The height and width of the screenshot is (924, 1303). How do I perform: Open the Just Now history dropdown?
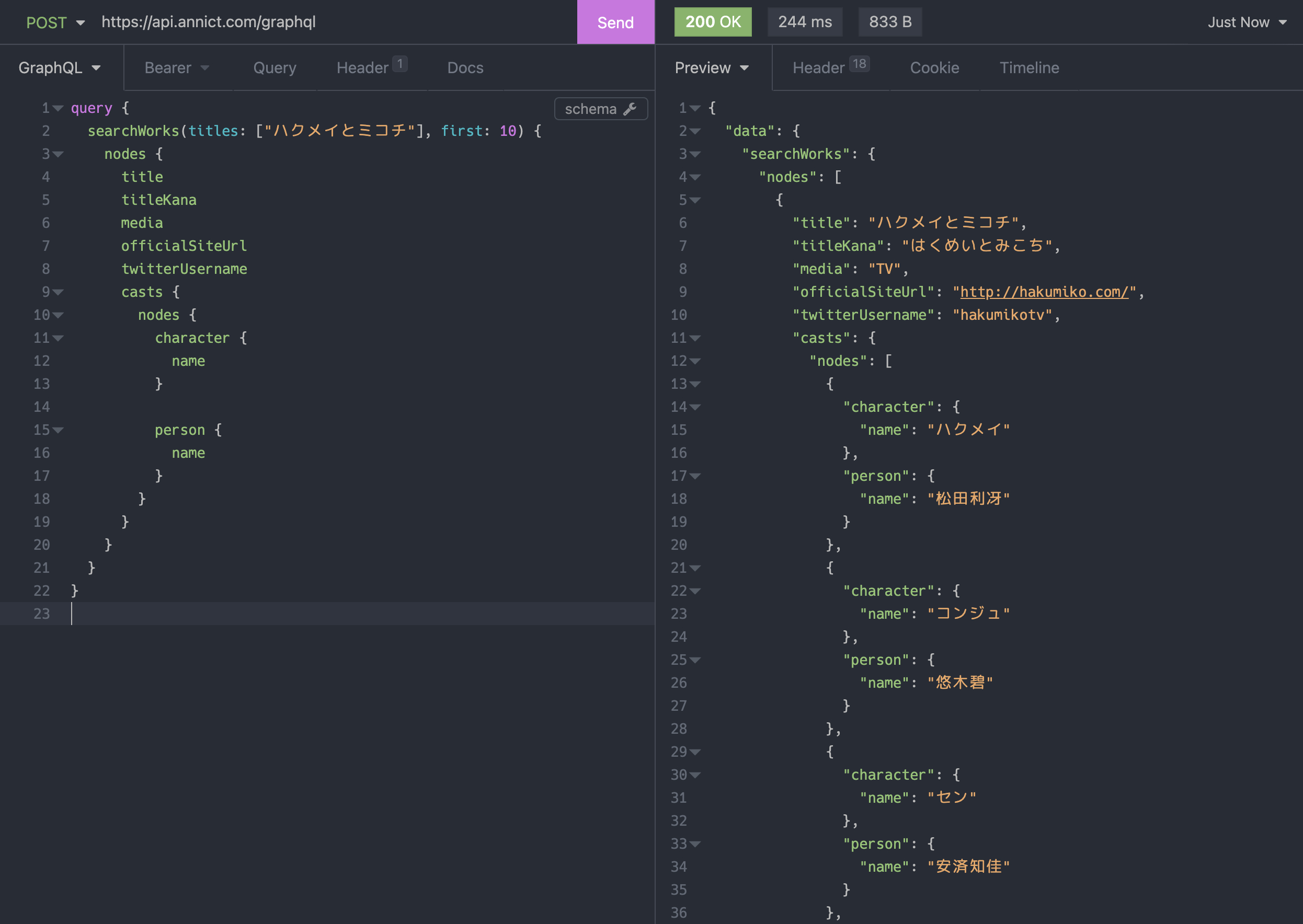point(1248,22)
